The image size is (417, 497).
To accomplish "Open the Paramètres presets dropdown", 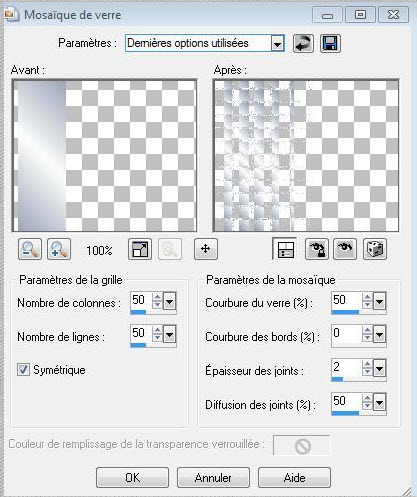I will (277, 43).
